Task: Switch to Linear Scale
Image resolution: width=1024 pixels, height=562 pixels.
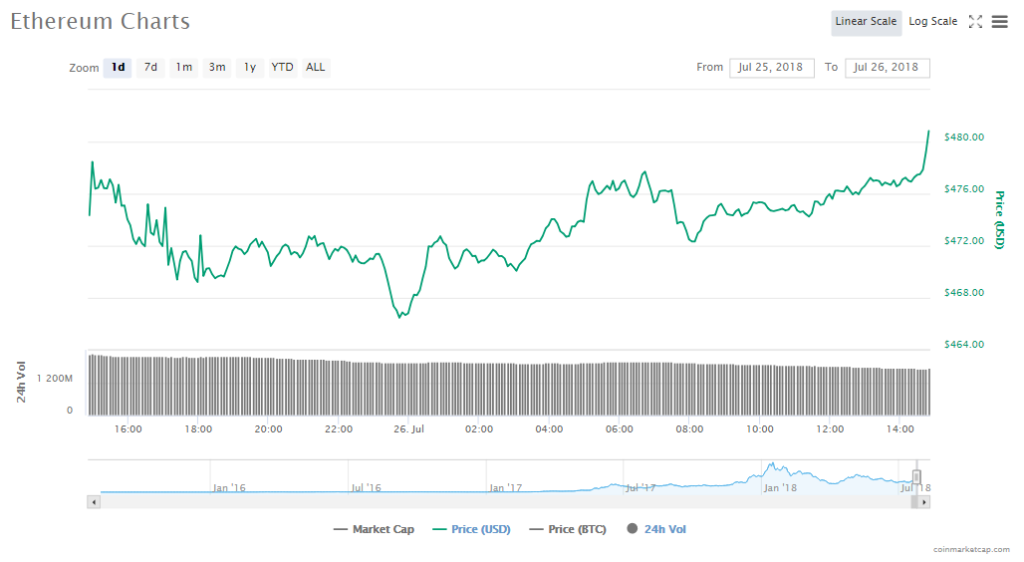Action: [x=866, y=22]
